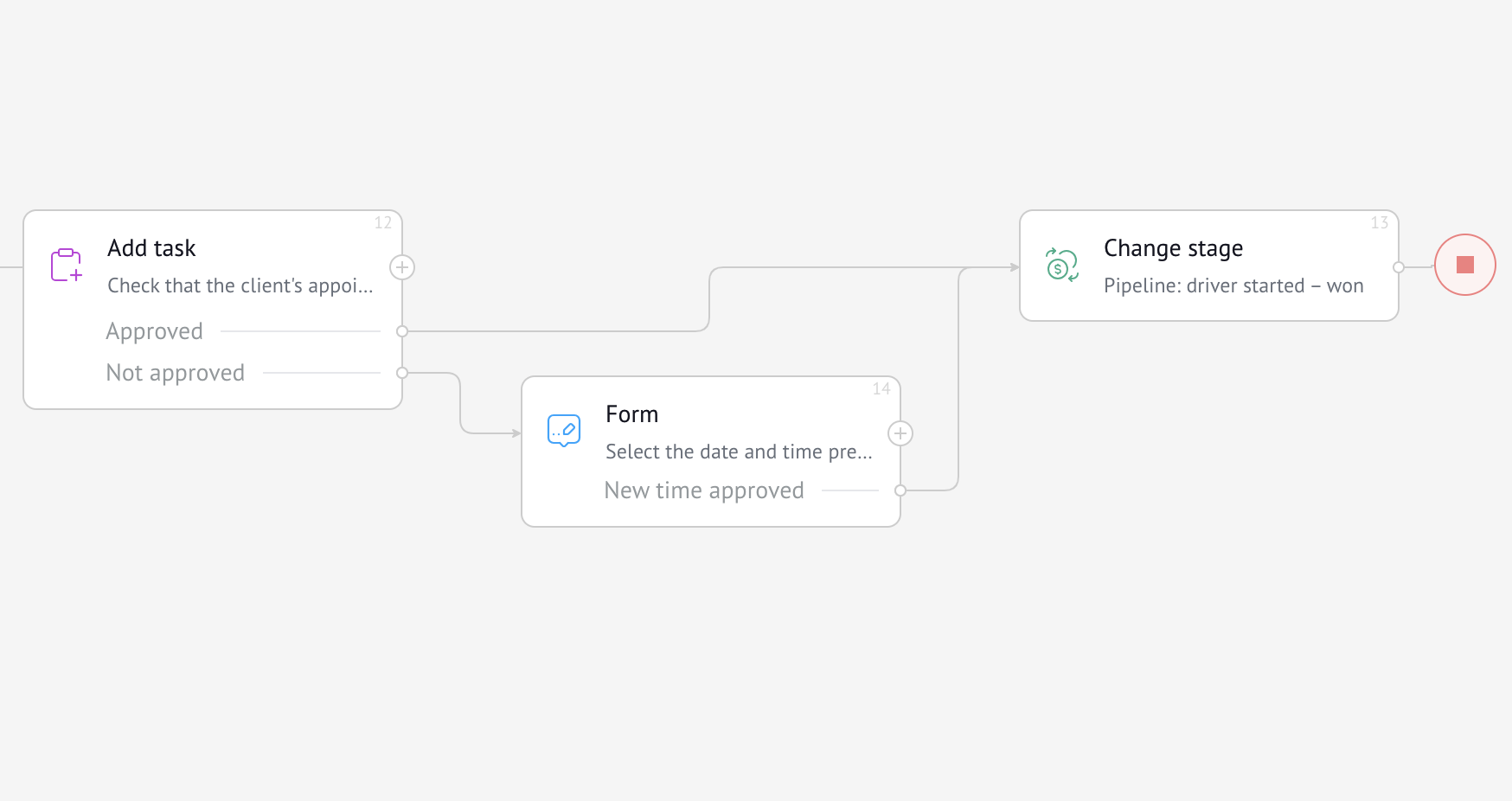Click Change stage block output connector dot
This screenshot has width=1512, height=801.
pos(1399,267)
